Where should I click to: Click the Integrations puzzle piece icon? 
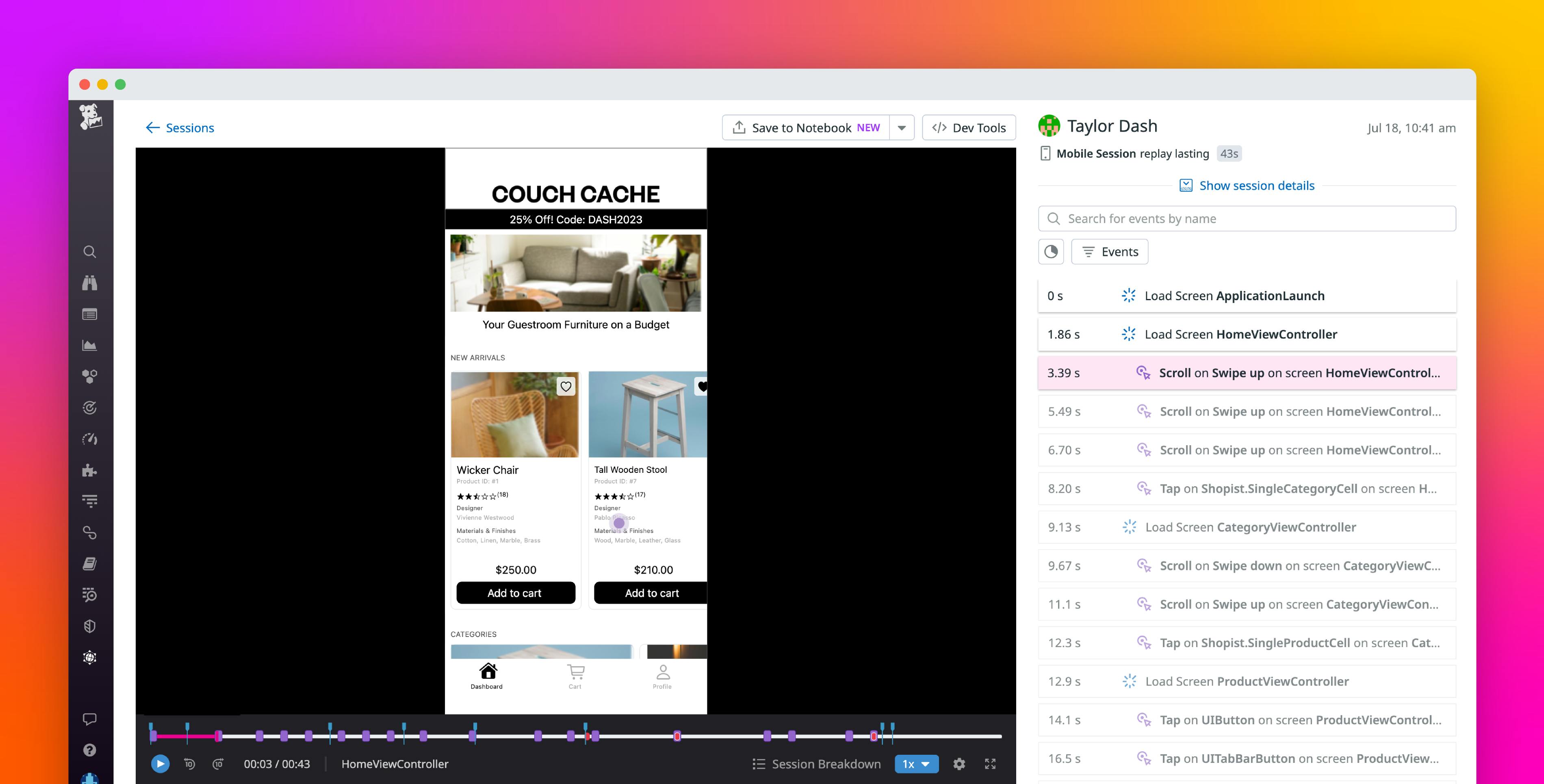[91, 470]
